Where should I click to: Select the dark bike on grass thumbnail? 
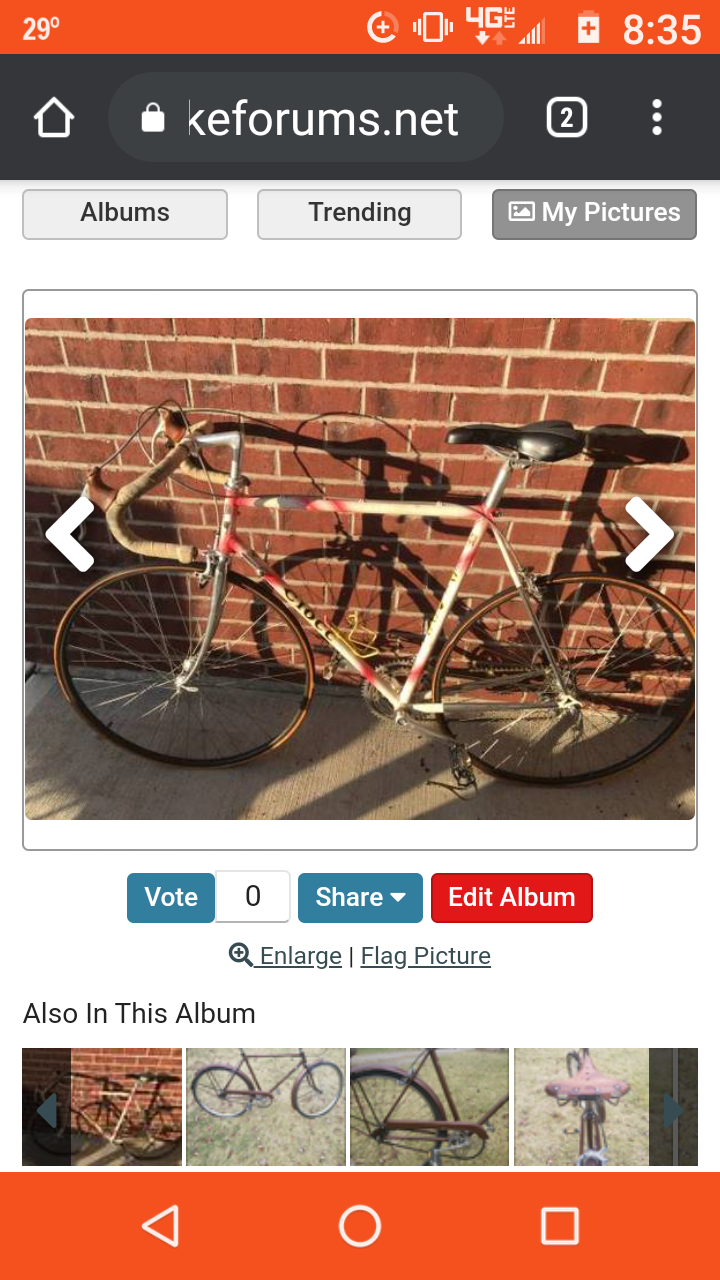pos(266,1107)
